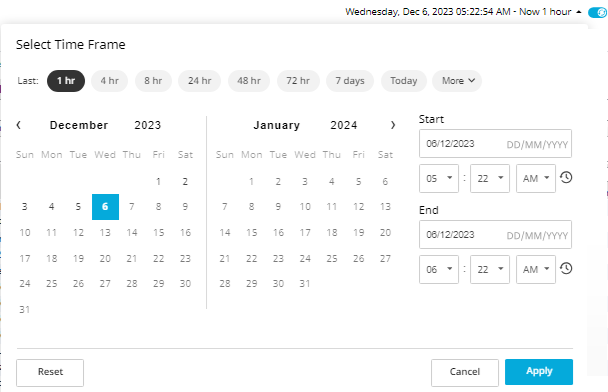Cancel the time frame selection
608x392 pixels.
tap(465, 372)
